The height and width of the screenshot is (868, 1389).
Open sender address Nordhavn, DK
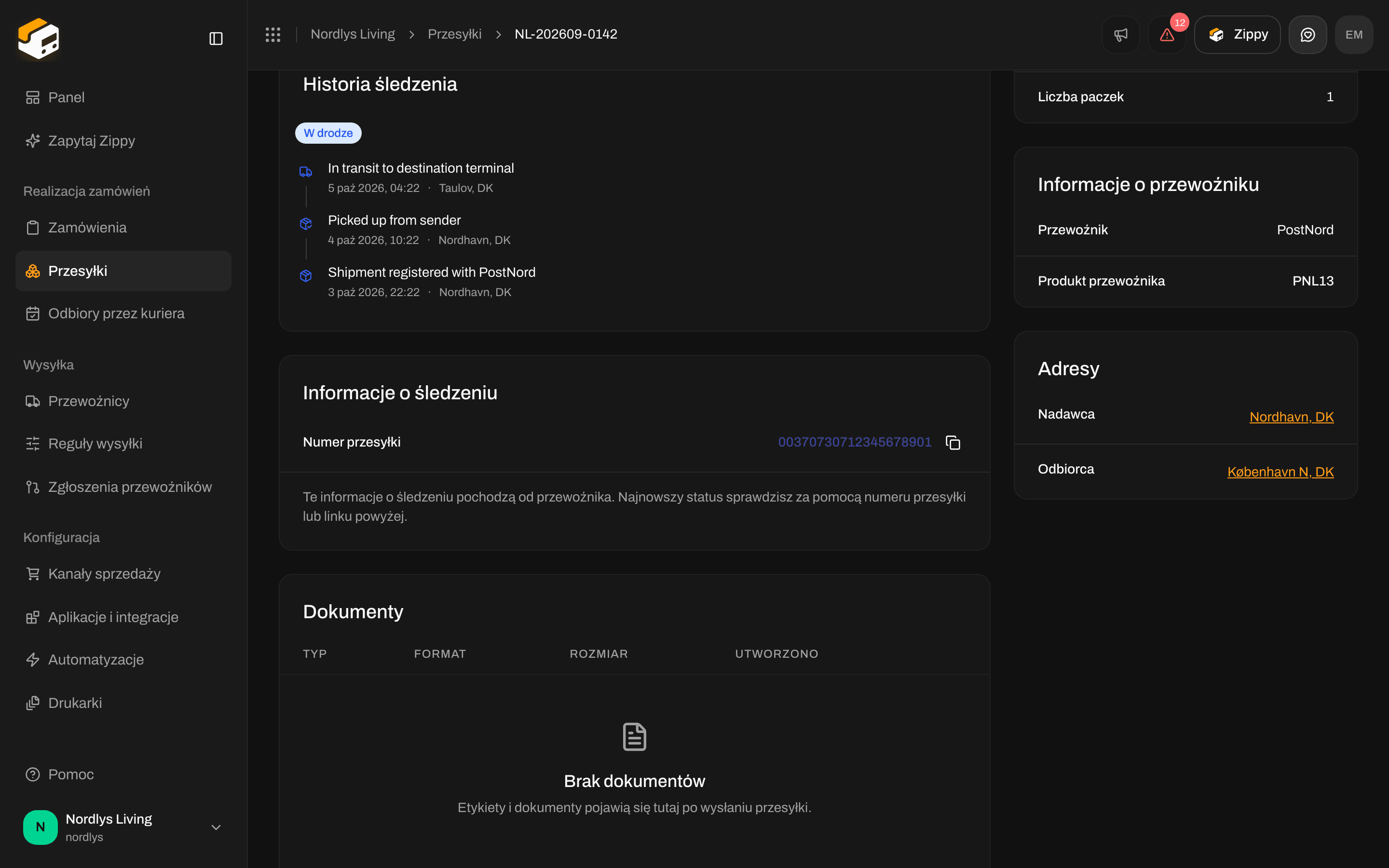pyautogui.click(x=1292, y=417)
